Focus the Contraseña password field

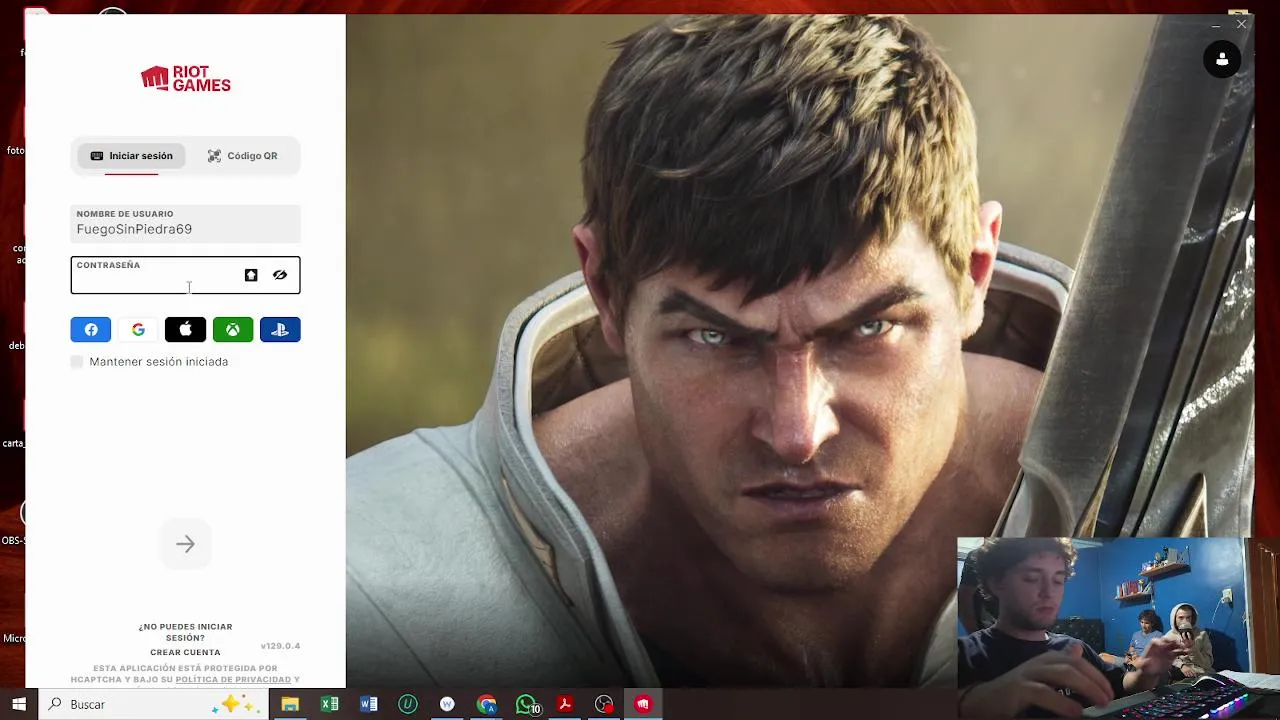click(x=185, y=275)
